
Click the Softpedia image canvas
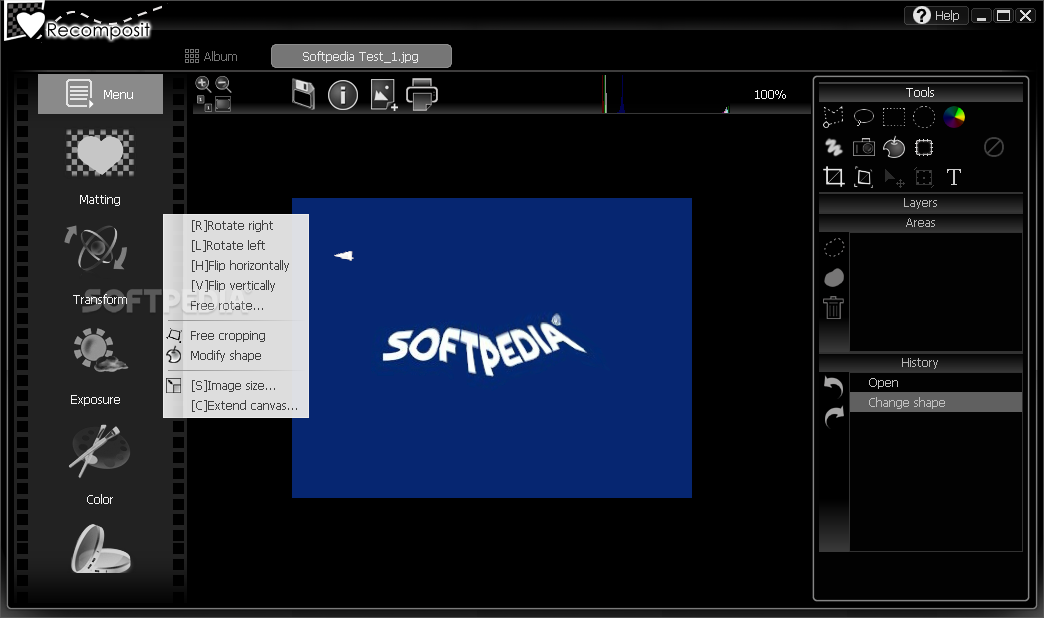pos(492,348)
